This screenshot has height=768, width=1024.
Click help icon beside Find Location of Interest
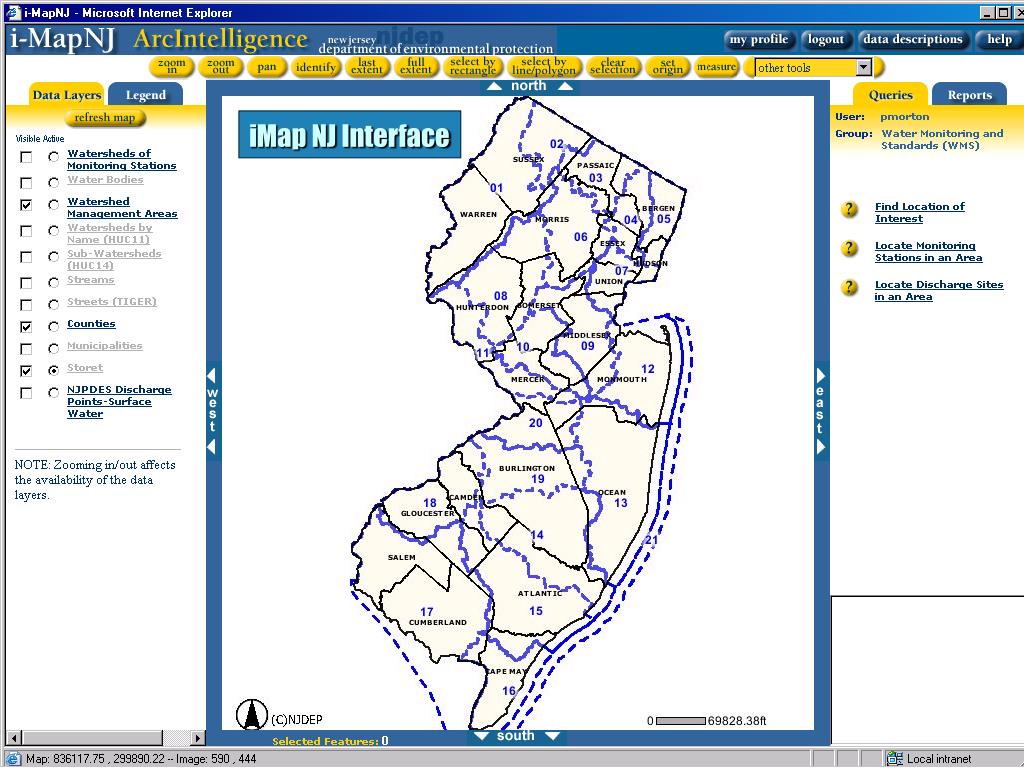pos(849,210)
